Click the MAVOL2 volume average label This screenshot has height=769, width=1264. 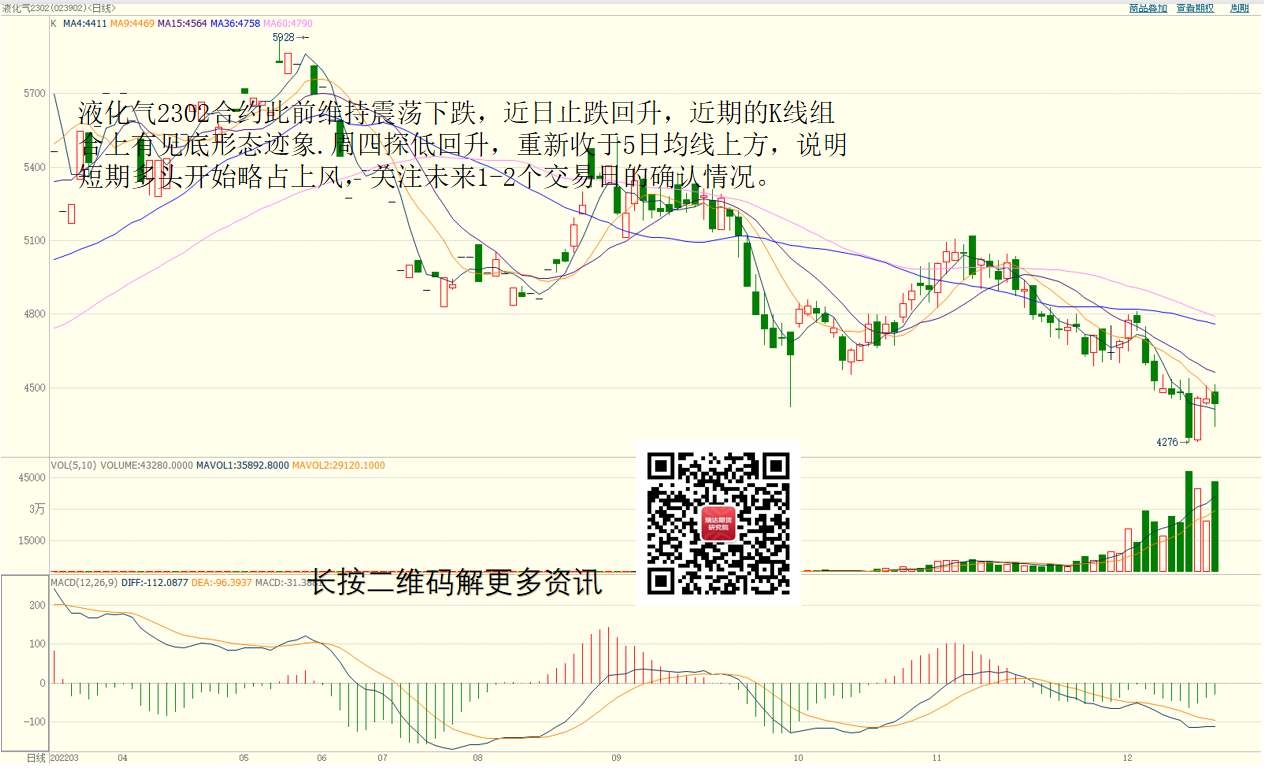pos(338,465)
